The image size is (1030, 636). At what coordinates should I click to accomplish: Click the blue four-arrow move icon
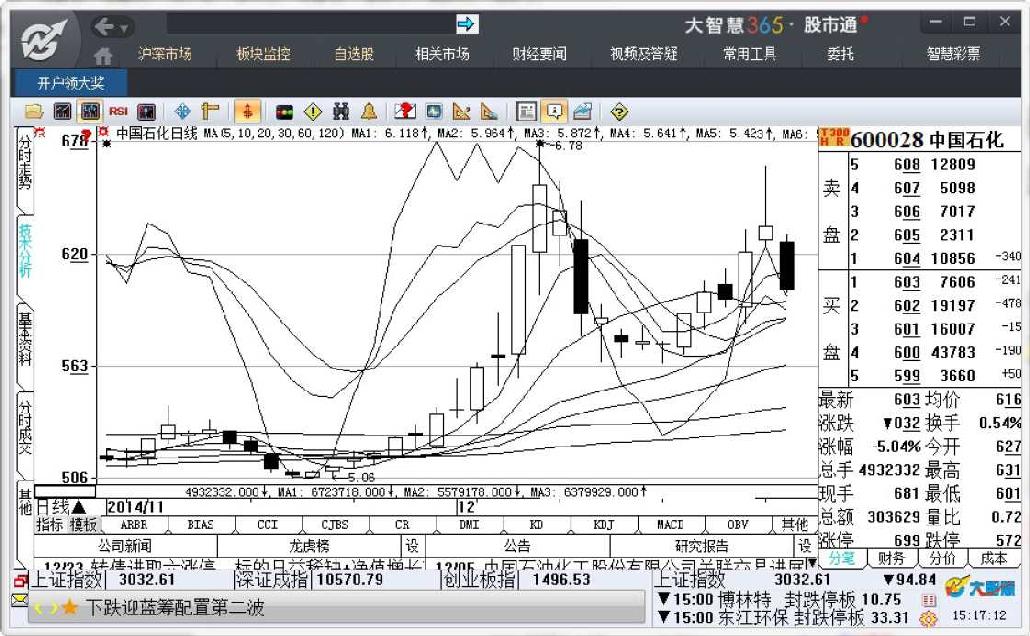click(183, 112)
